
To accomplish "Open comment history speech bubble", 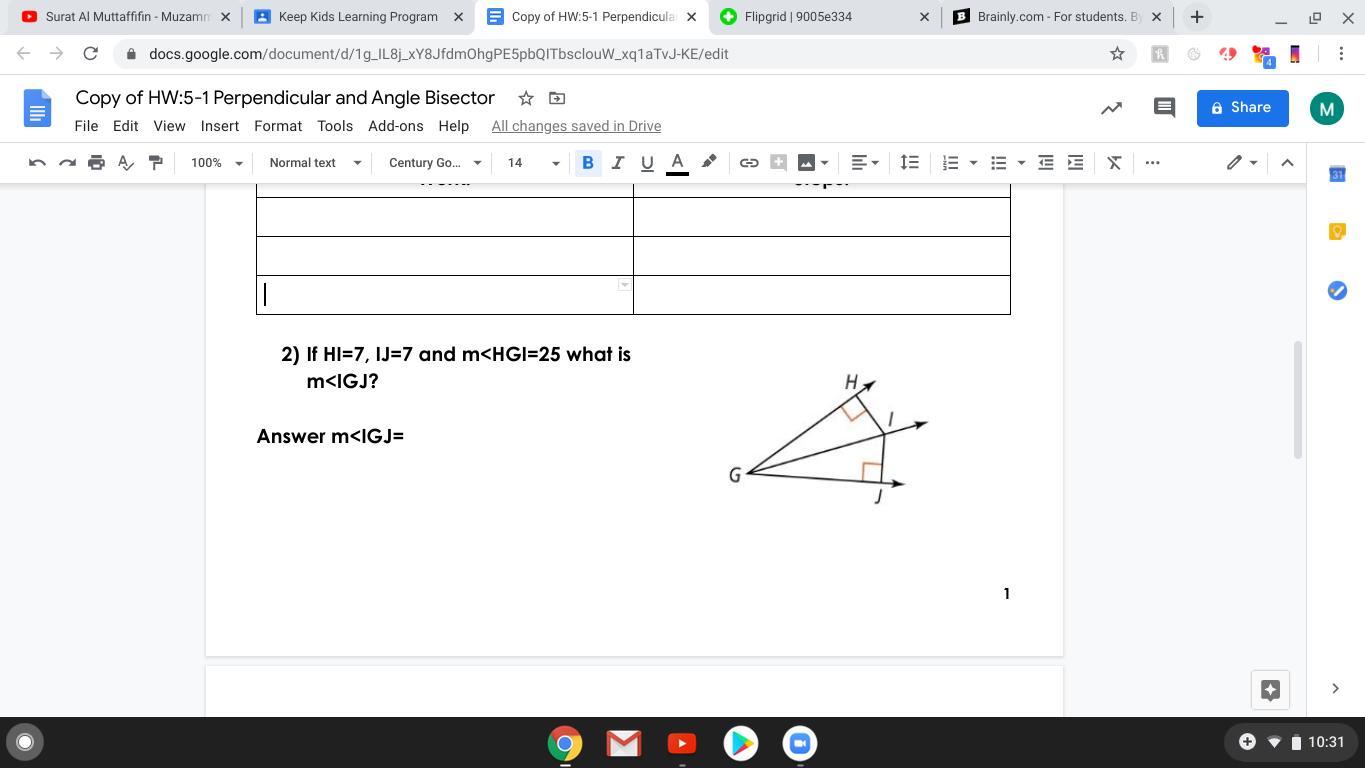I will 1164,108.
